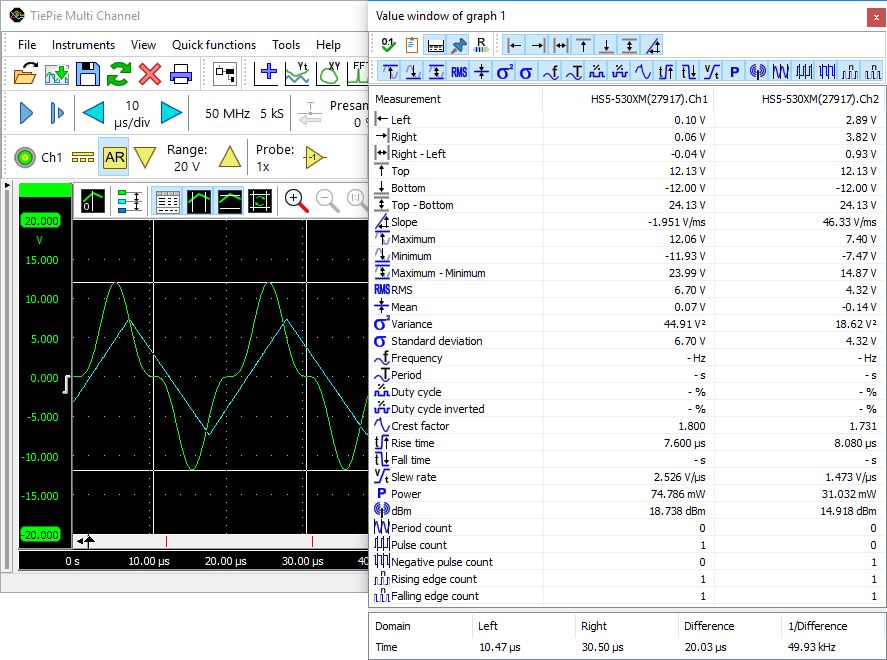
Task: Open the Instruments menu
Action: coord(83,44)
